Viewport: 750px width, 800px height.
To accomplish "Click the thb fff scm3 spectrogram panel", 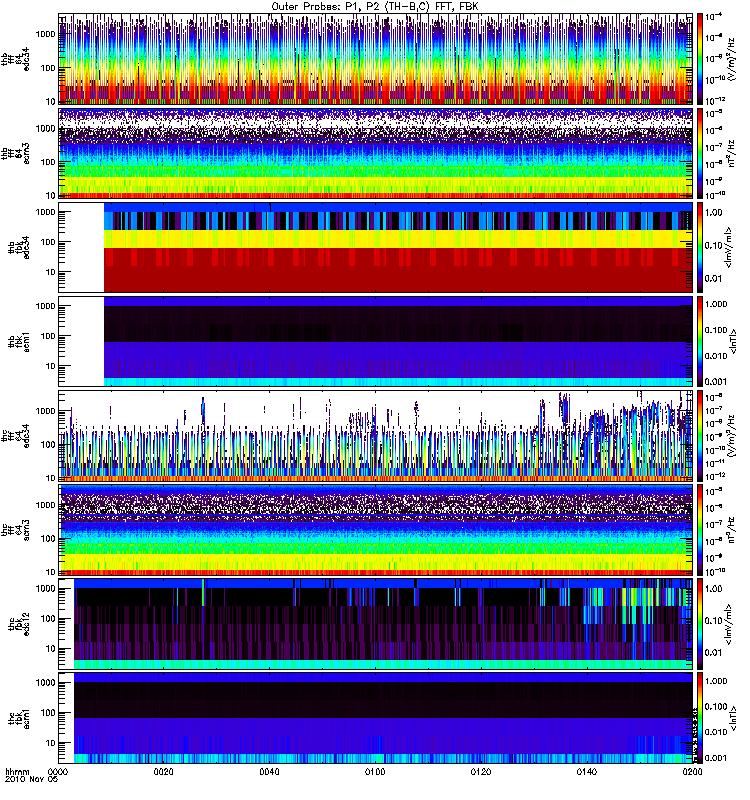I will point(376,153).
